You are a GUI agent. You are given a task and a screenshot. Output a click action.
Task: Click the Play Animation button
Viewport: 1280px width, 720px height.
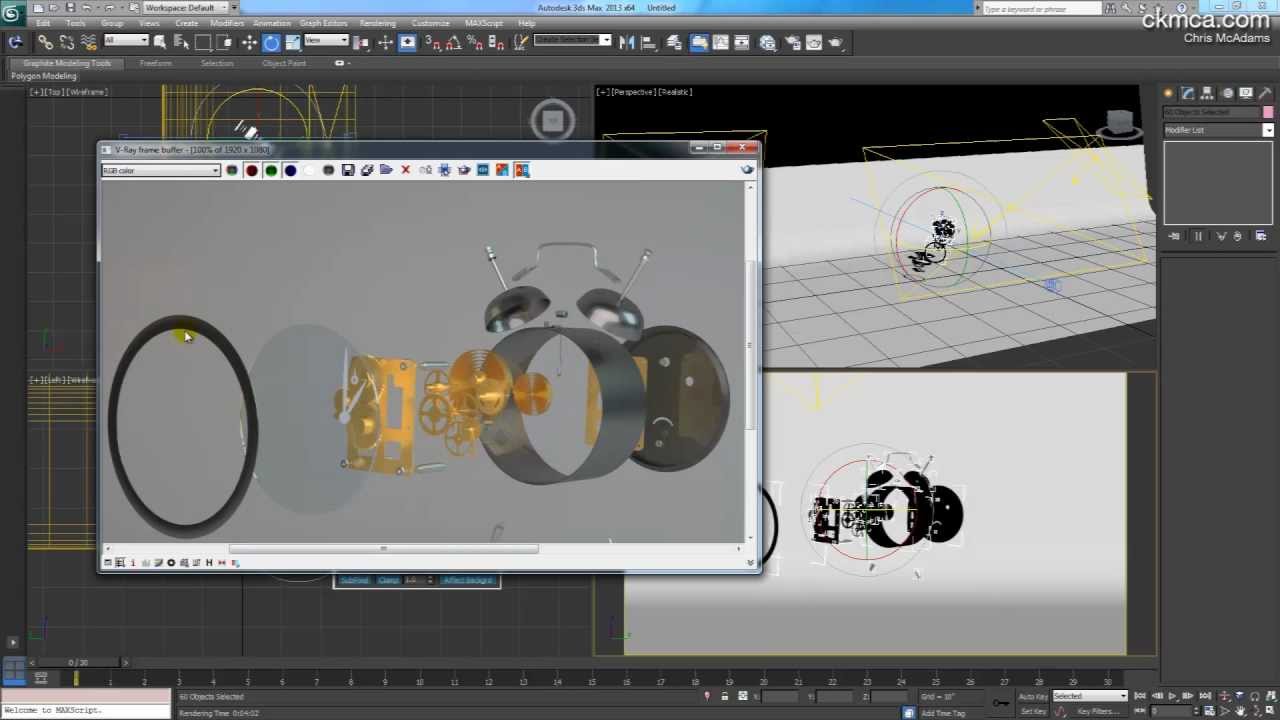1172,696
